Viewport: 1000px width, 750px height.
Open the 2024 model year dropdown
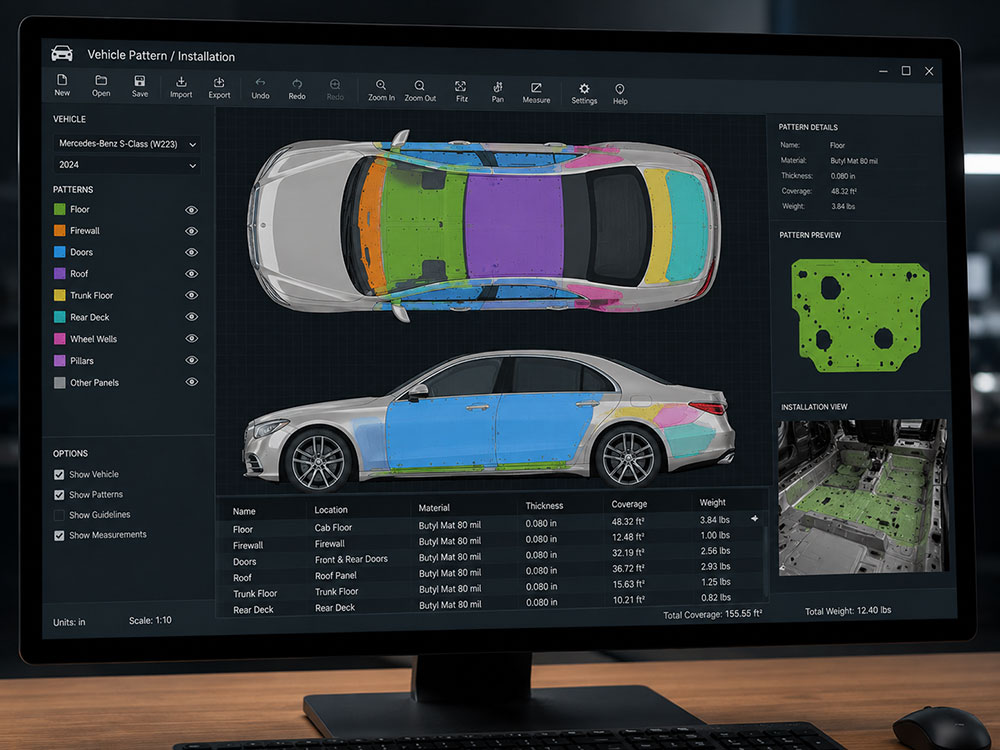tap(126, 165)
